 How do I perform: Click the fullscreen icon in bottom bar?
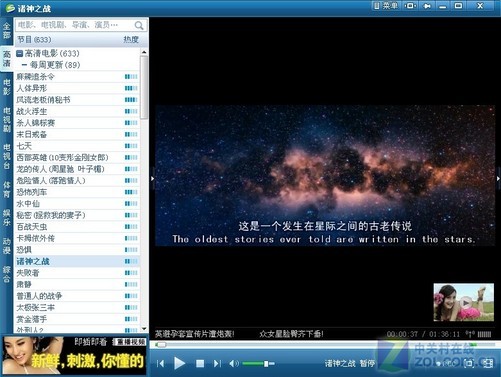pyautogui.click(x=470, y=363)
